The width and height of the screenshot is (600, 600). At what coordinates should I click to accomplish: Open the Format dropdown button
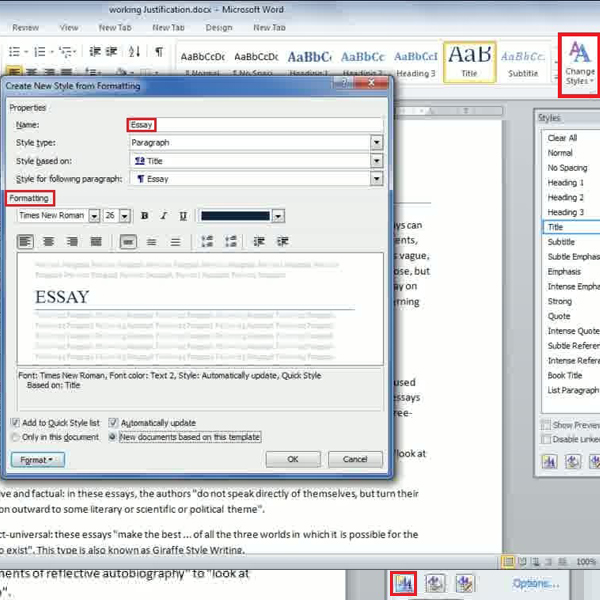pos(38,460)
